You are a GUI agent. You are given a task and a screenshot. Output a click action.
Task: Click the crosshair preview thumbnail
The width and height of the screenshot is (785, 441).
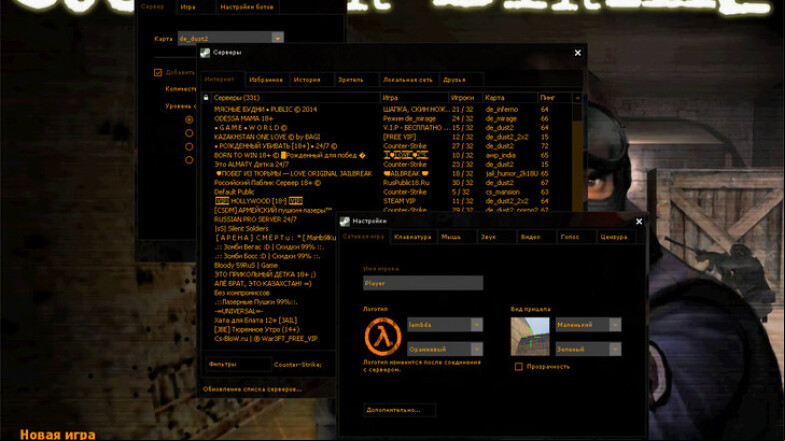click(x=530, y=336)
